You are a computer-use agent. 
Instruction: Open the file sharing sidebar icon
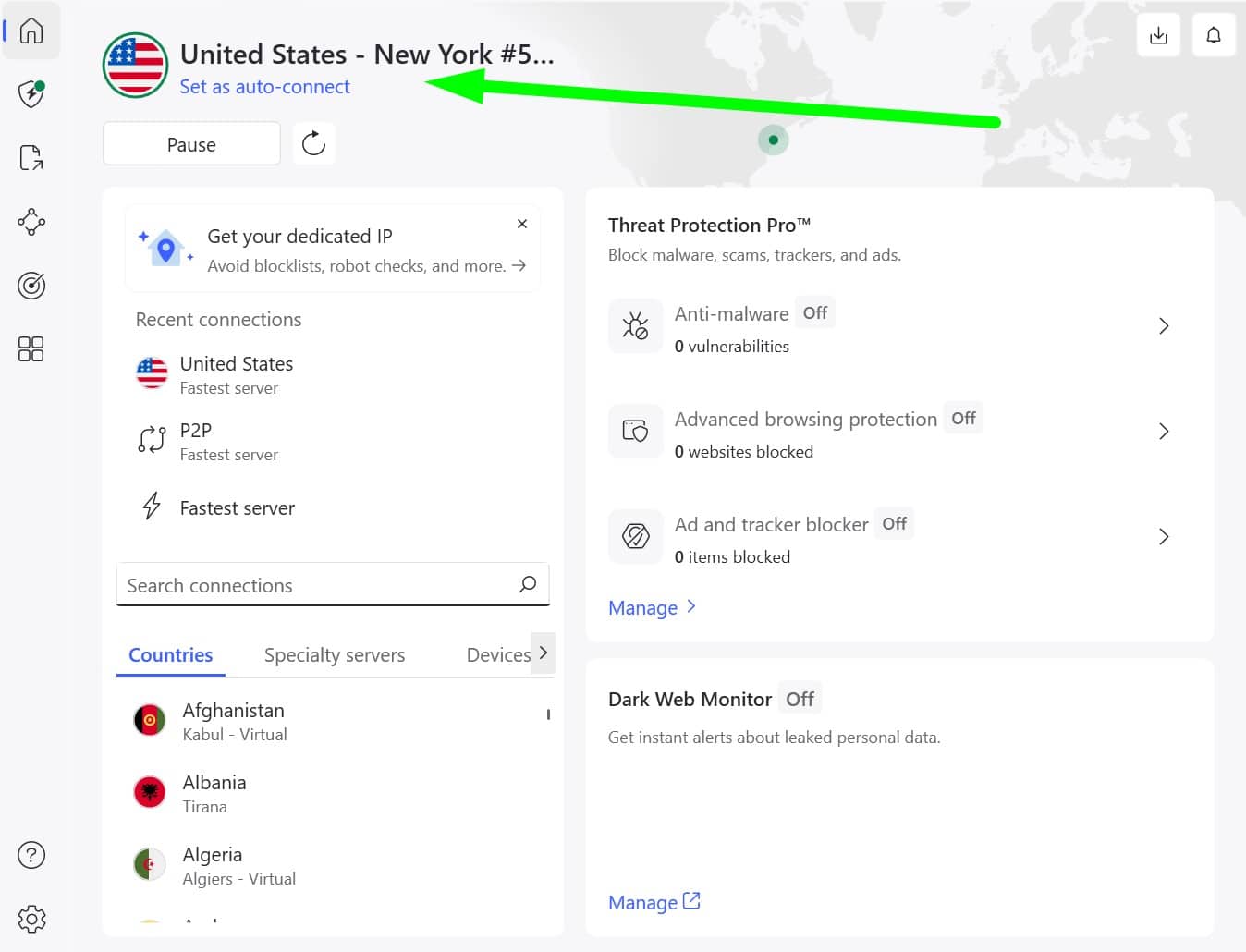(31, 157)
